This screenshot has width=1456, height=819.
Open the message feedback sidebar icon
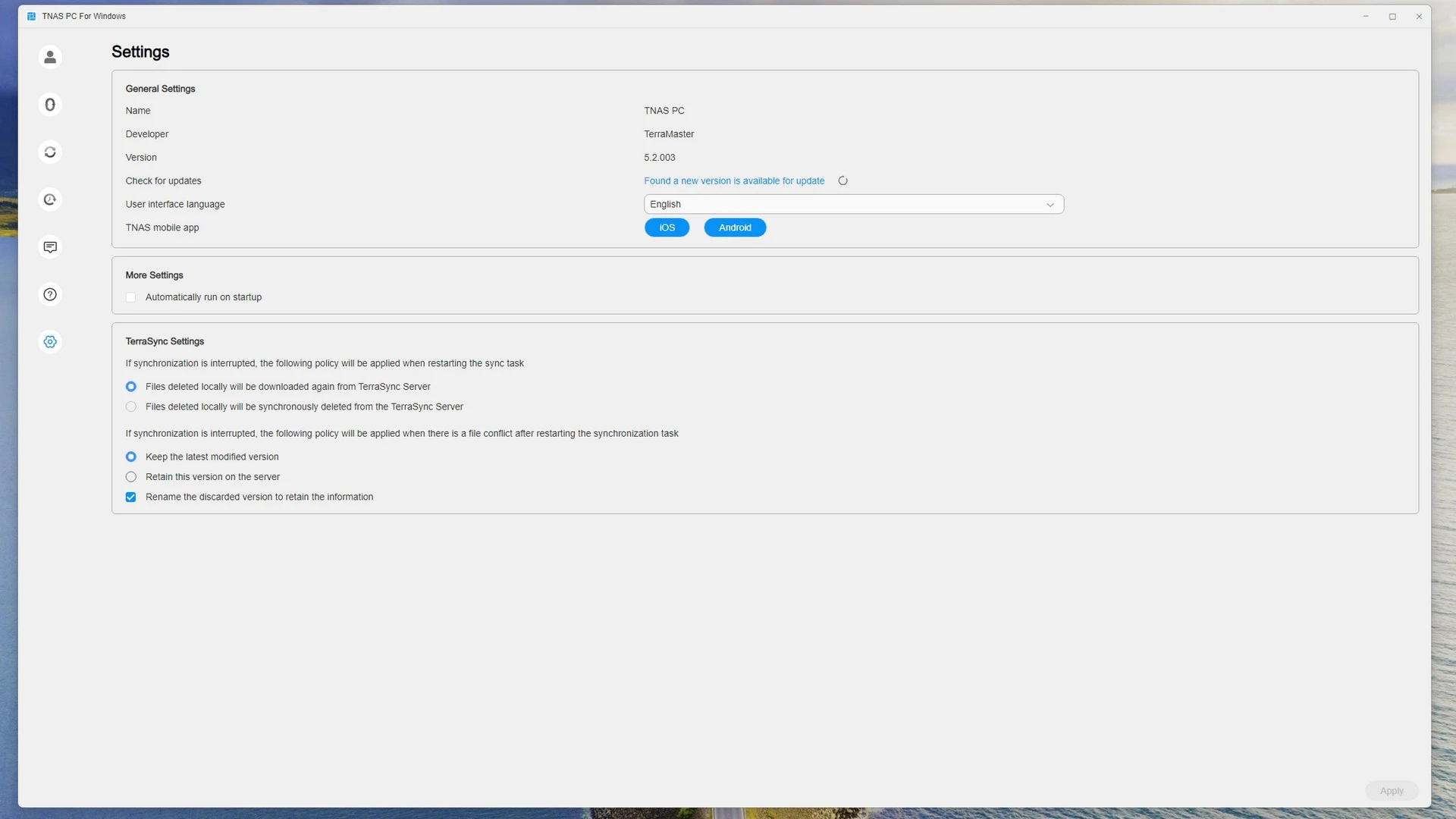pyautogui.click(x=50, y=247)
